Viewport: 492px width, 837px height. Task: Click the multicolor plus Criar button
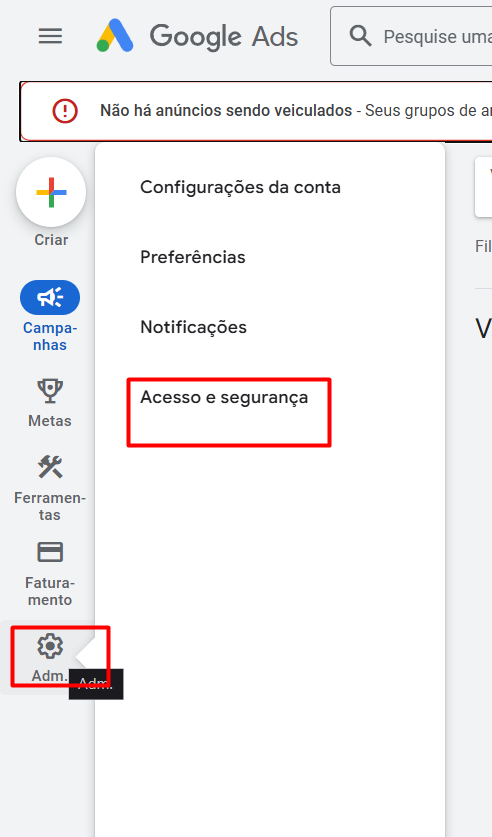(x=51, y=192)
